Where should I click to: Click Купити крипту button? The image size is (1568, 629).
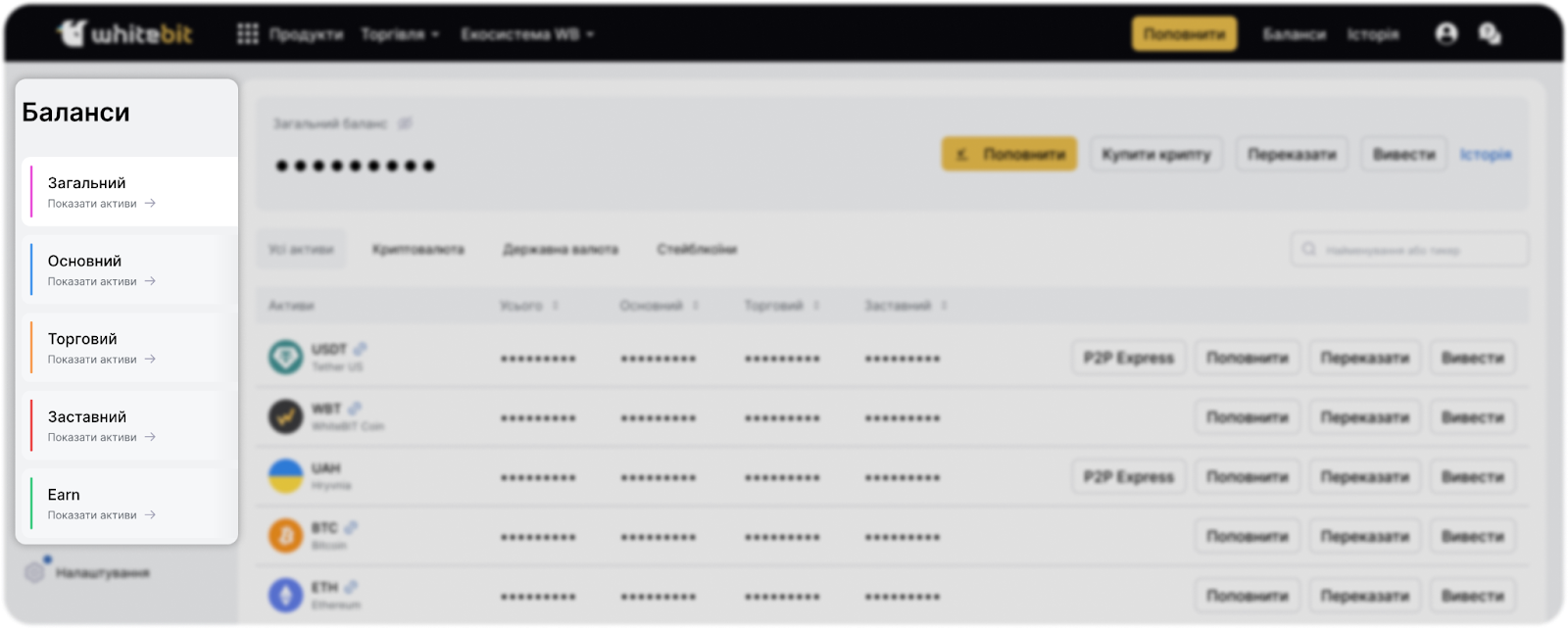pyautogui.click(x=1156, y=155)
